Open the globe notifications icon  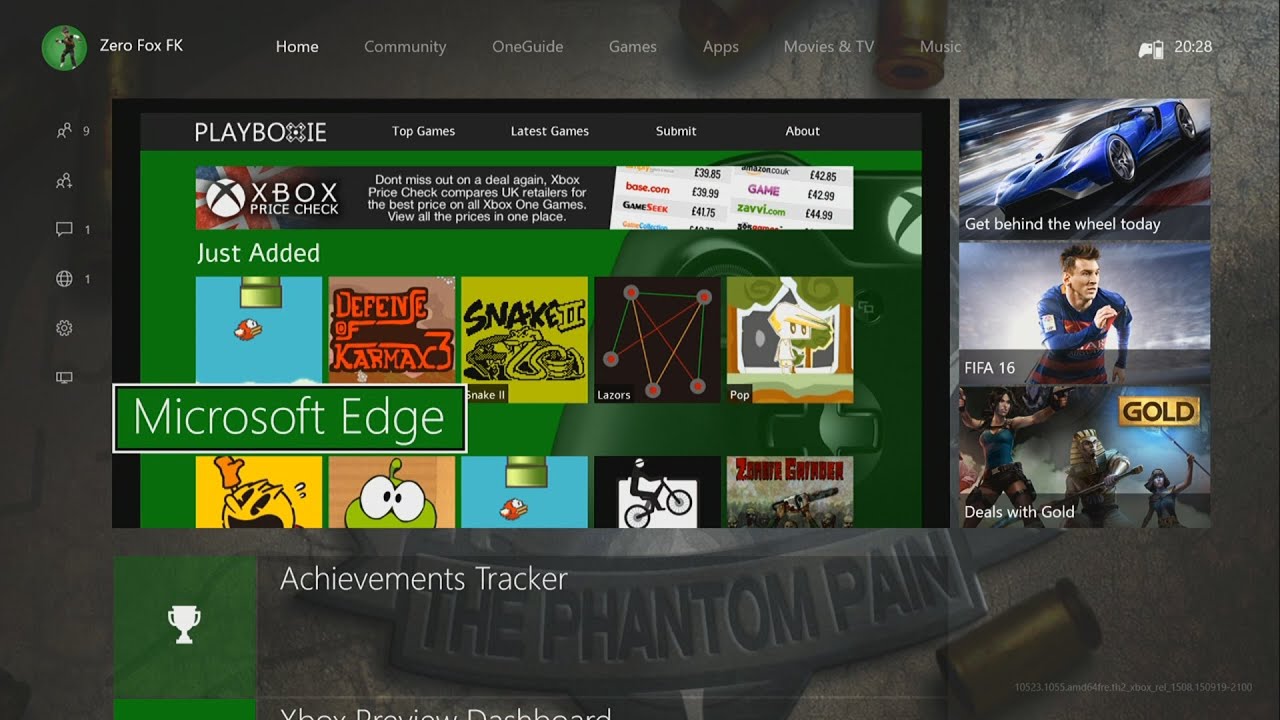(x=64, y=279)
